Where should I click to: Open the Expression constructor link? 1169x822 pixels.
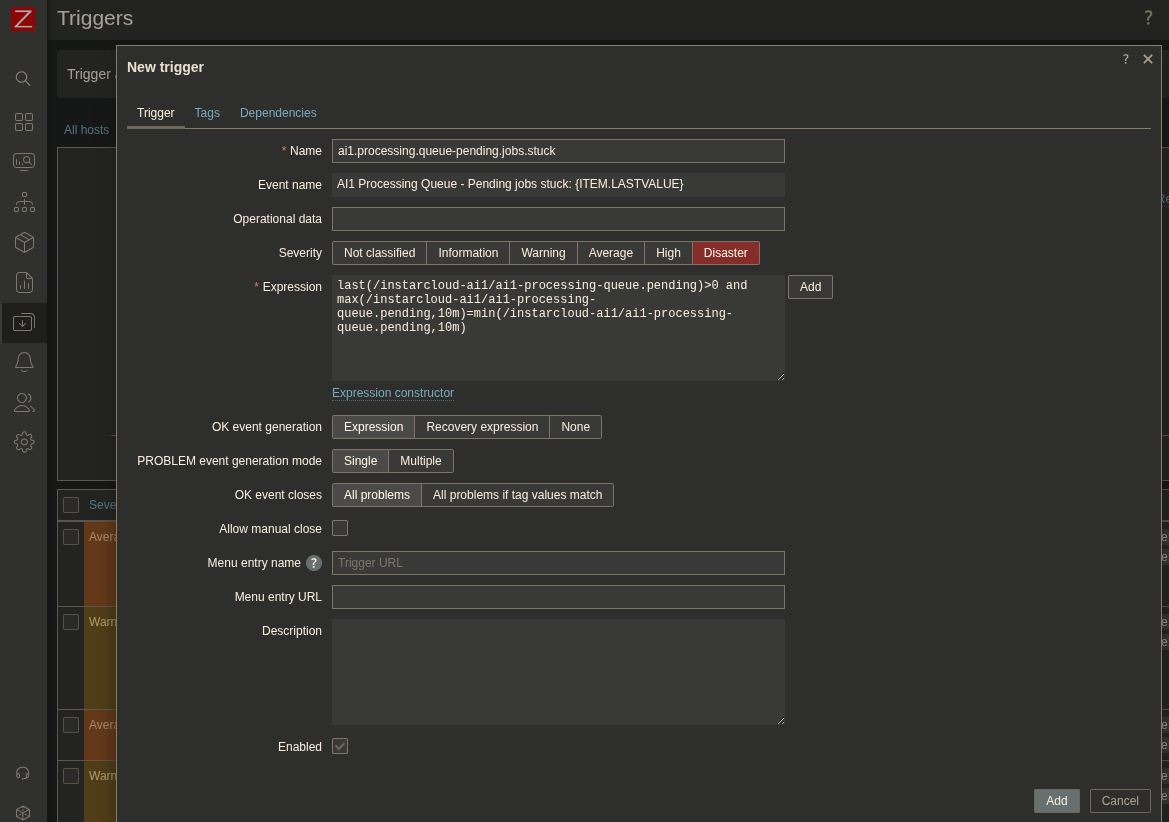coord(393,393)
